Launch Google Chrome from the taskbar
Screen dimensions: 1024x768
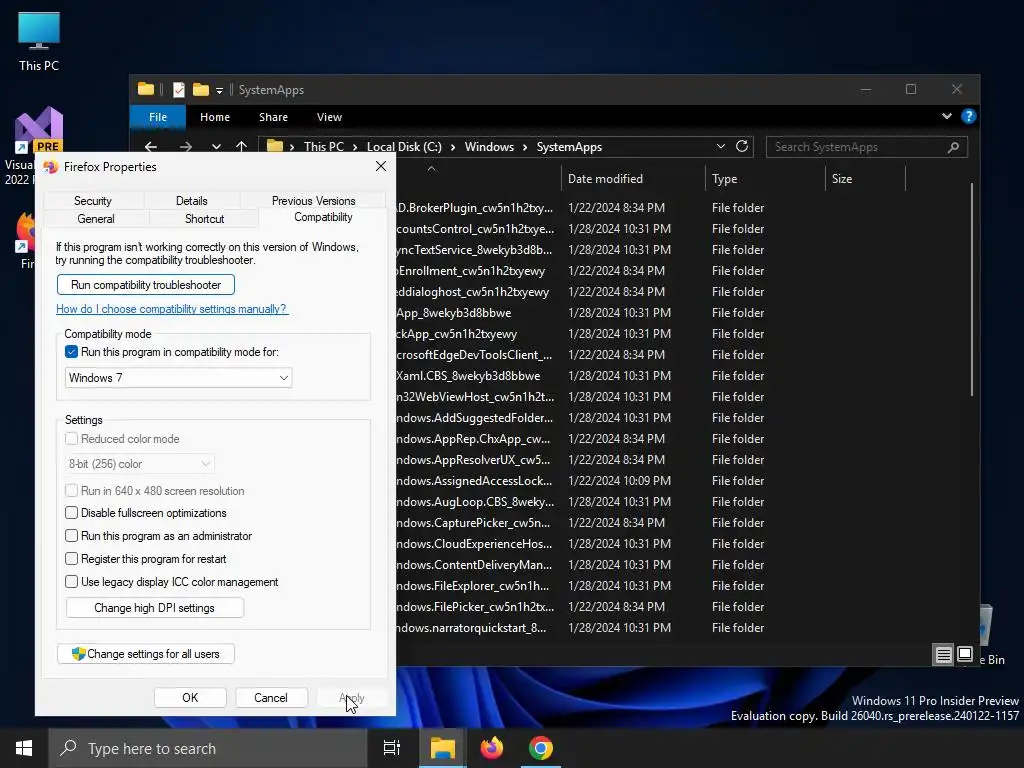541,748
